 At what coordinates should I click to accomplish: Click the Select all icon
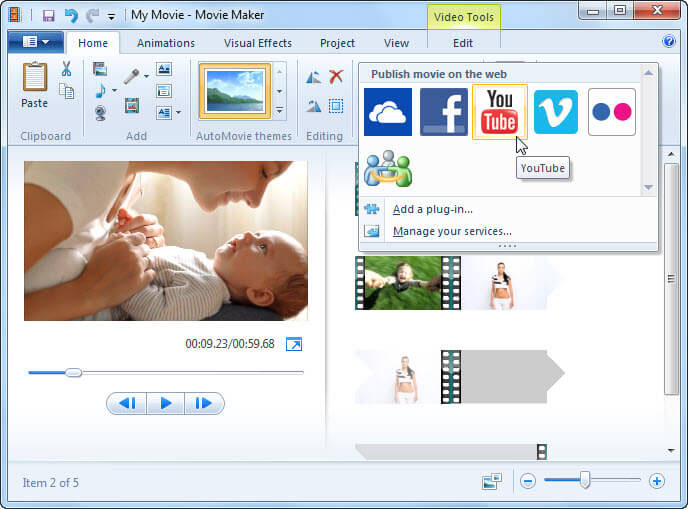click(336, 106)
